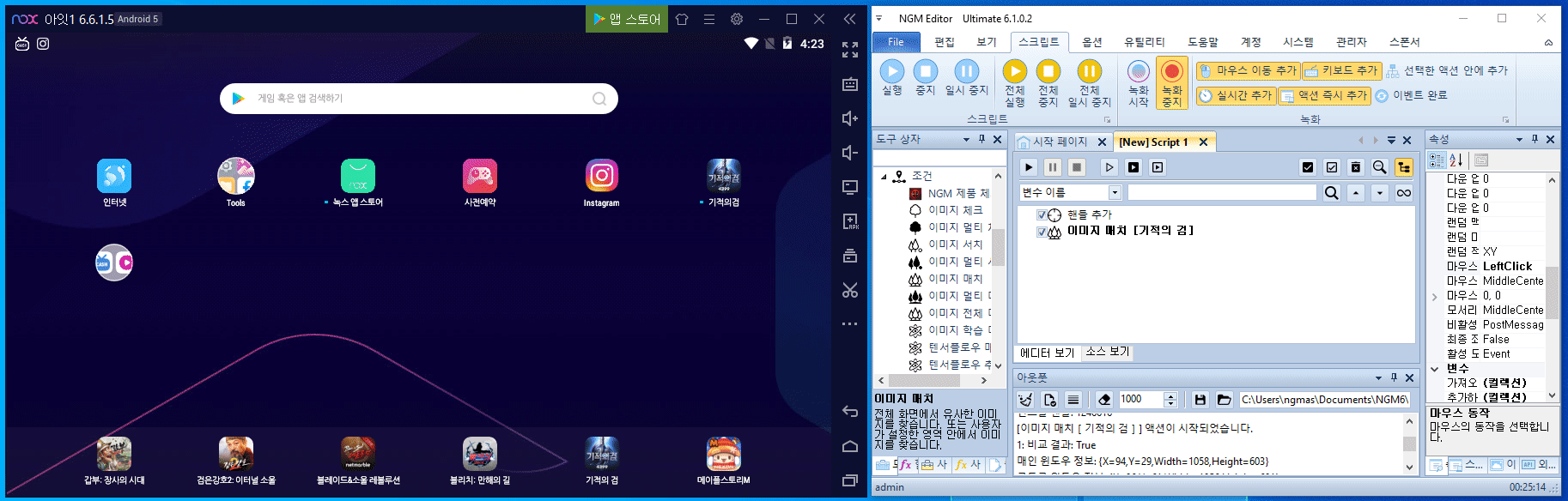Click the open log folder icon
Viewport: 1568px width, 501px height.
pos(1225,399)
